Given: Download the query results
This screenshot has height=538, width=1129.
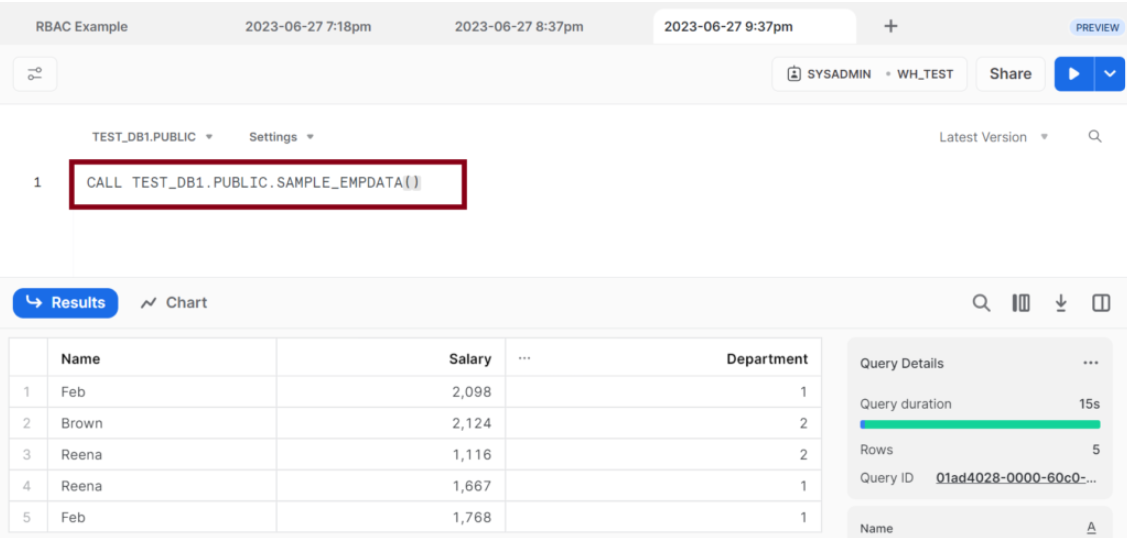Looking at the screenshot, I should (x=1061, y=303).
